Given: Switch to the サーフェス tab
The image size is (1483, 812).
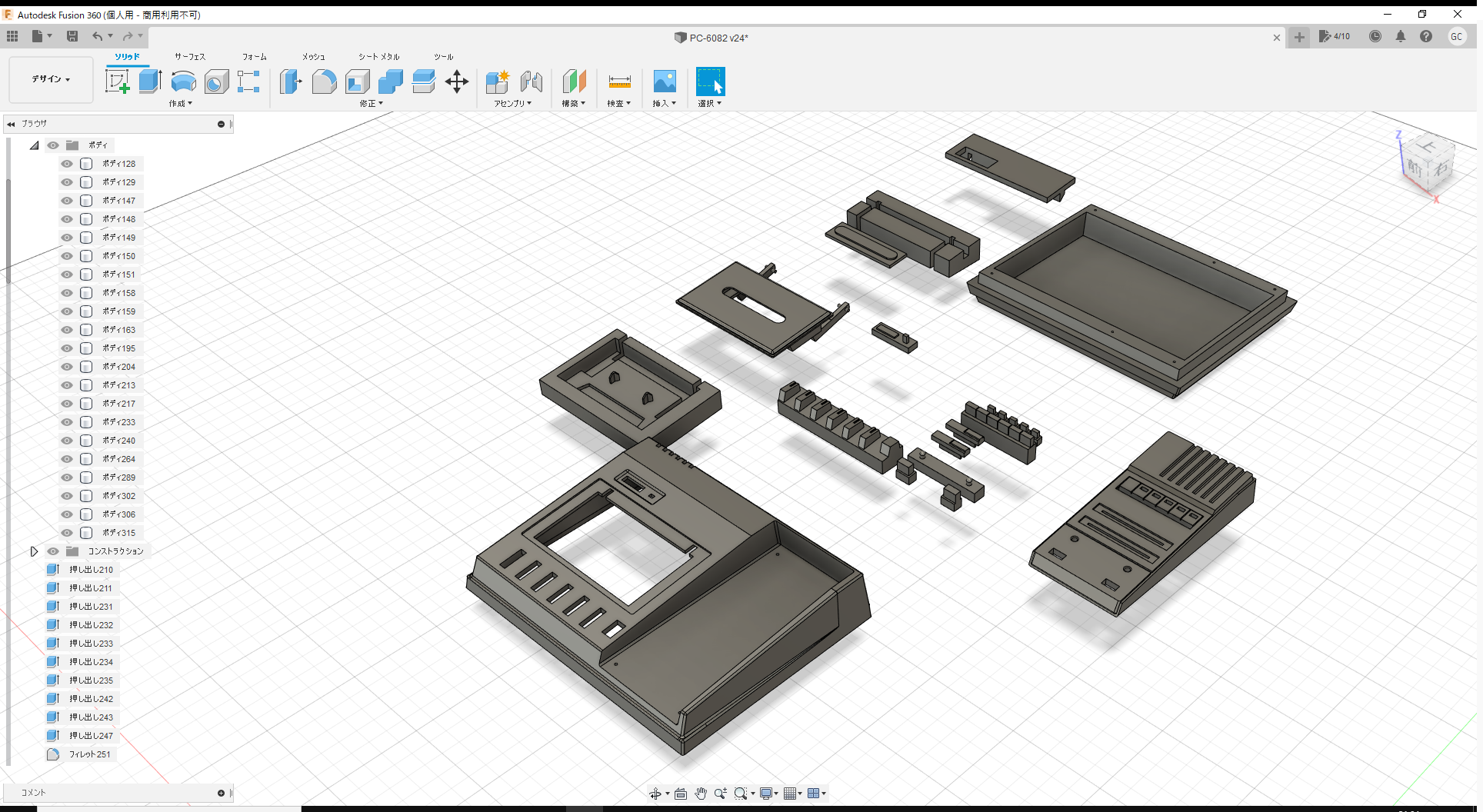Looking at the screenshot, I should click(189, 56).
